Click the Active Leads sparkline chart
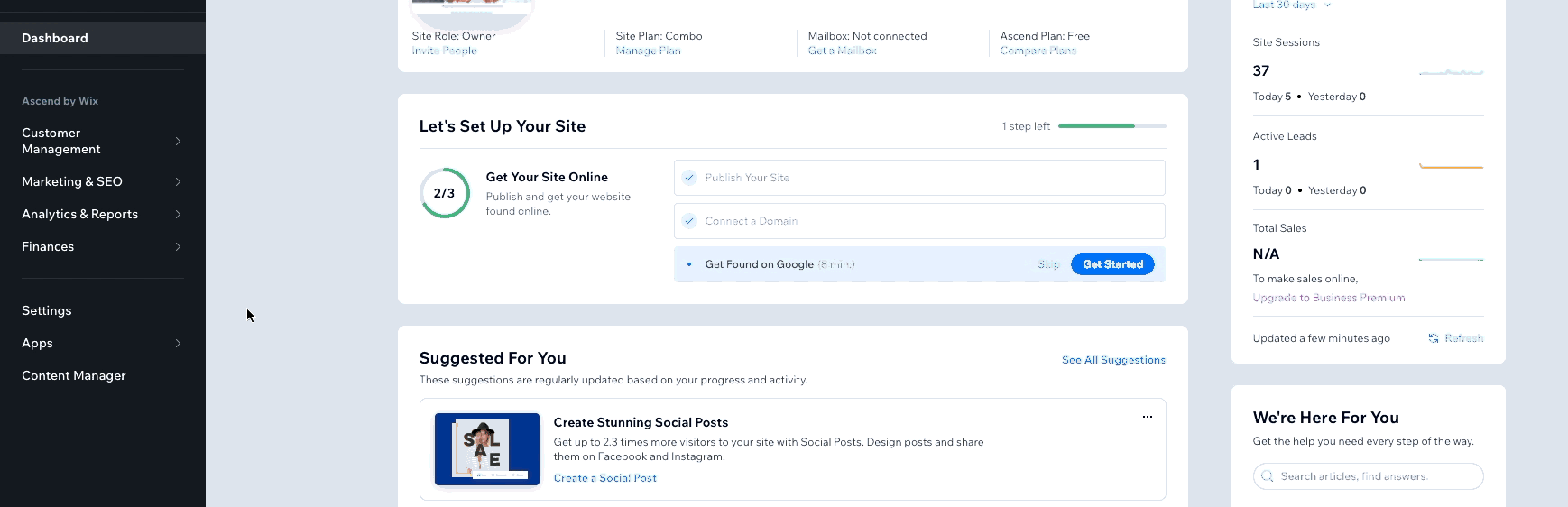The width and height of the screenshot is (1568, 507). tap(1451, 166)
